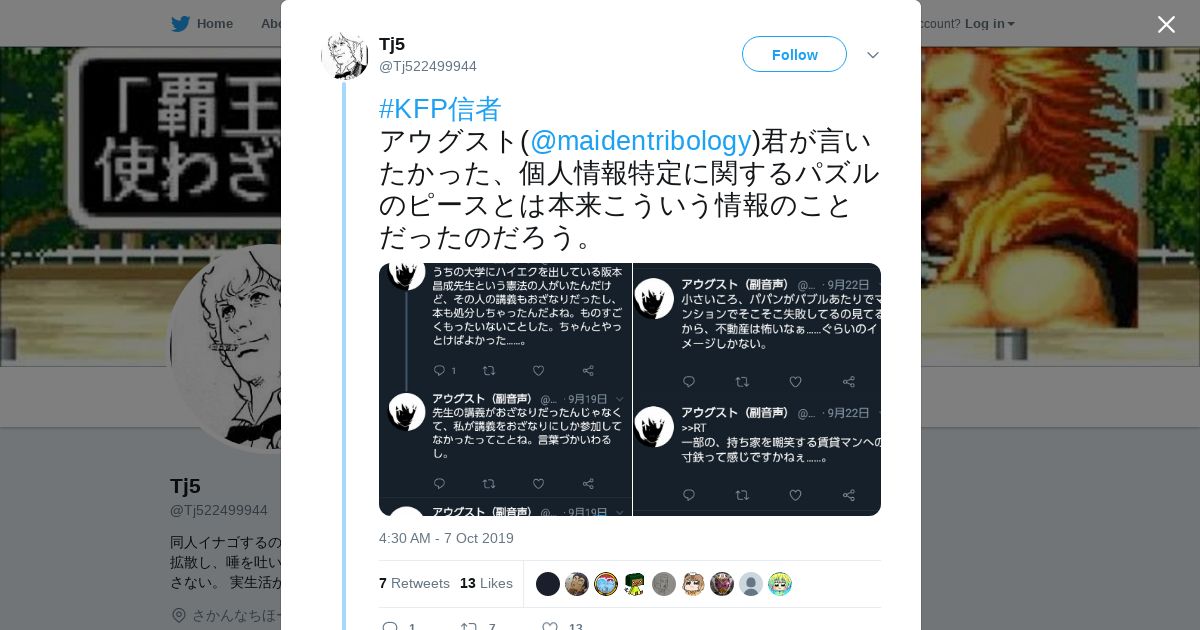Viewport: 1200px width, 630px height.
Task: Open the tweet timestamp 7 Oct 2019
Action: [446, 538]
